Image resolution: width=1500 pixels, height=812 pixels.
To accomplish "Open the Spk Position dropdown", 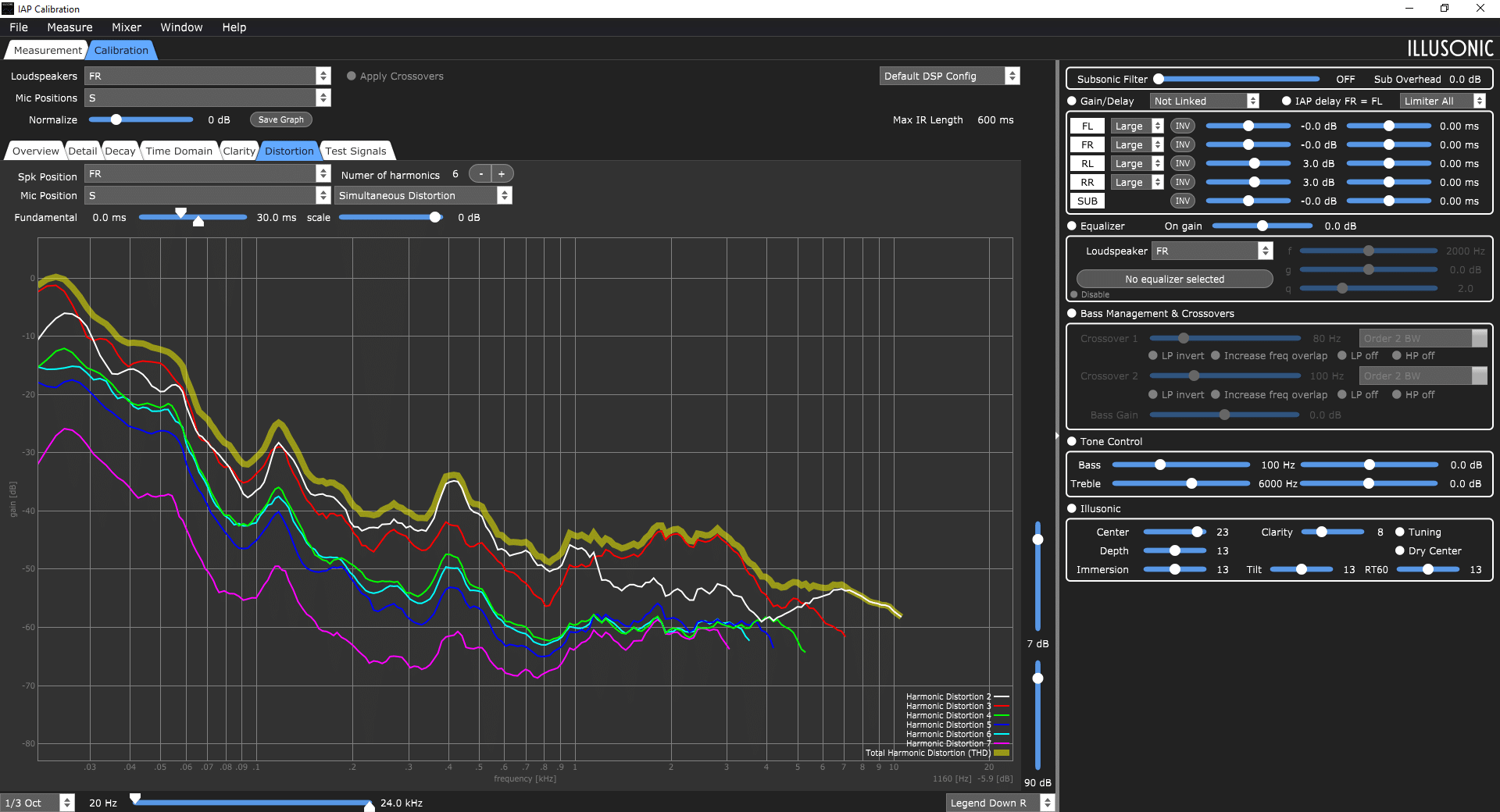I will click(x=208, y=173).
